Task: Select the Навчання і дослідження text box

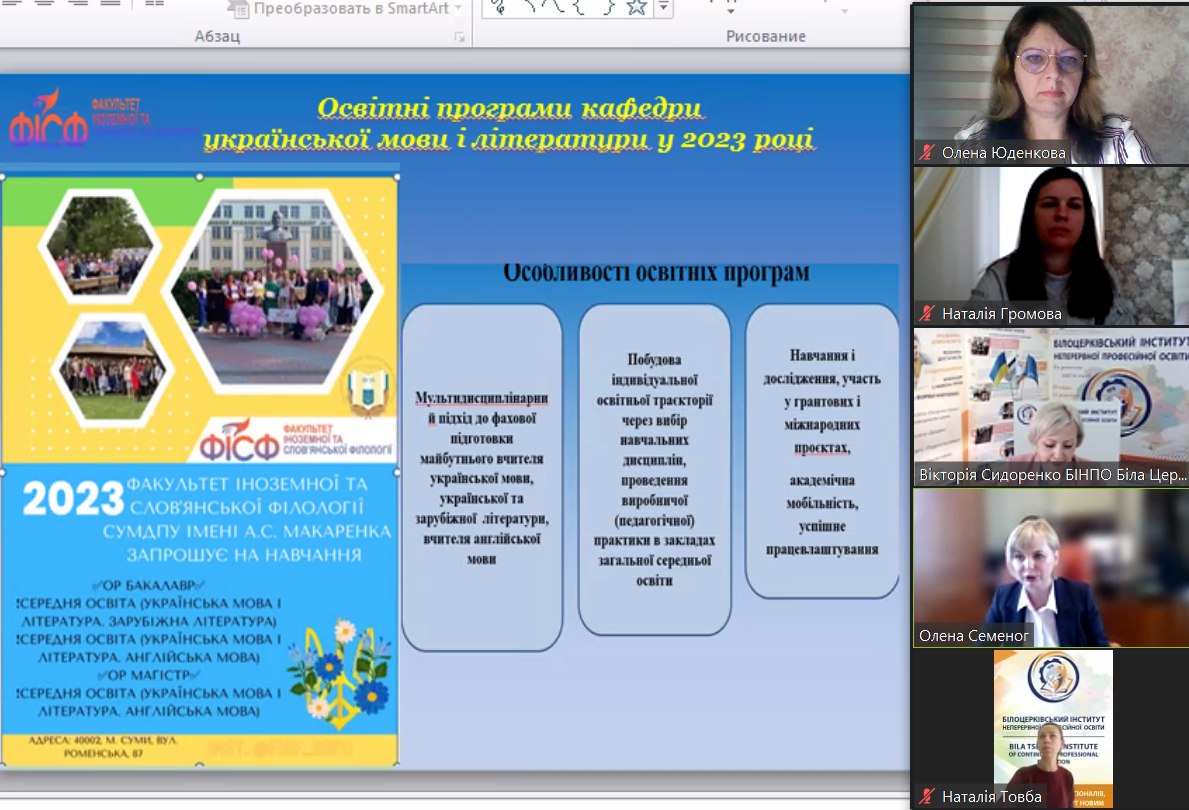Action: [820, 452]
